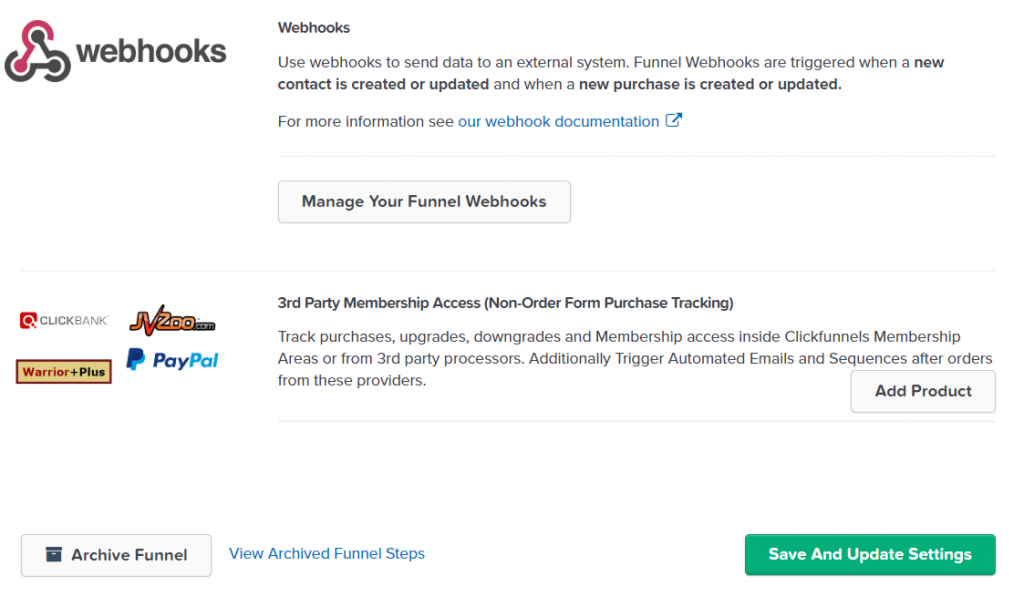
Task: Open our webhook documentation link
Action: tap(558, 121)
